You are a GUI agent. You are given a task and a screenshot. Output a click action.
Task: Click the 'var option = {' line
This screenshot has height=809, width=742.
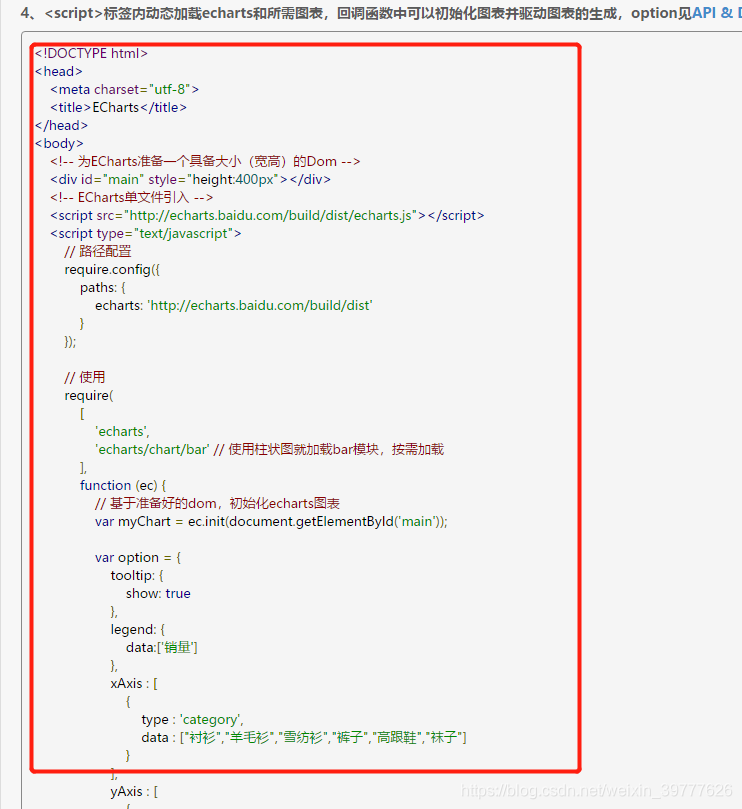click(138, 558)
